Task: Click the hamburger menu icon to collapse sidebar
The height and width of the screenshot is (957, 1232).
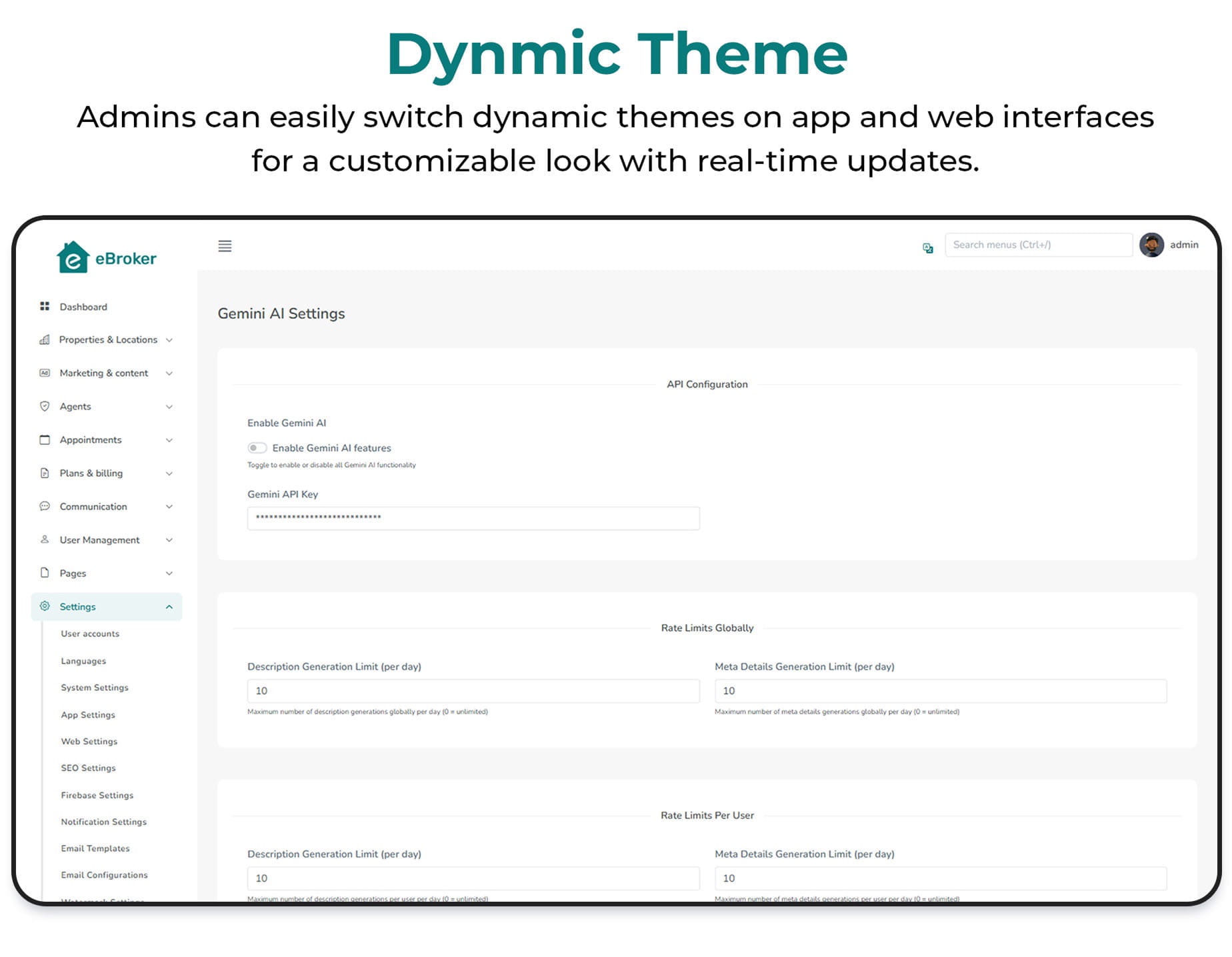Action: [225, 246]
